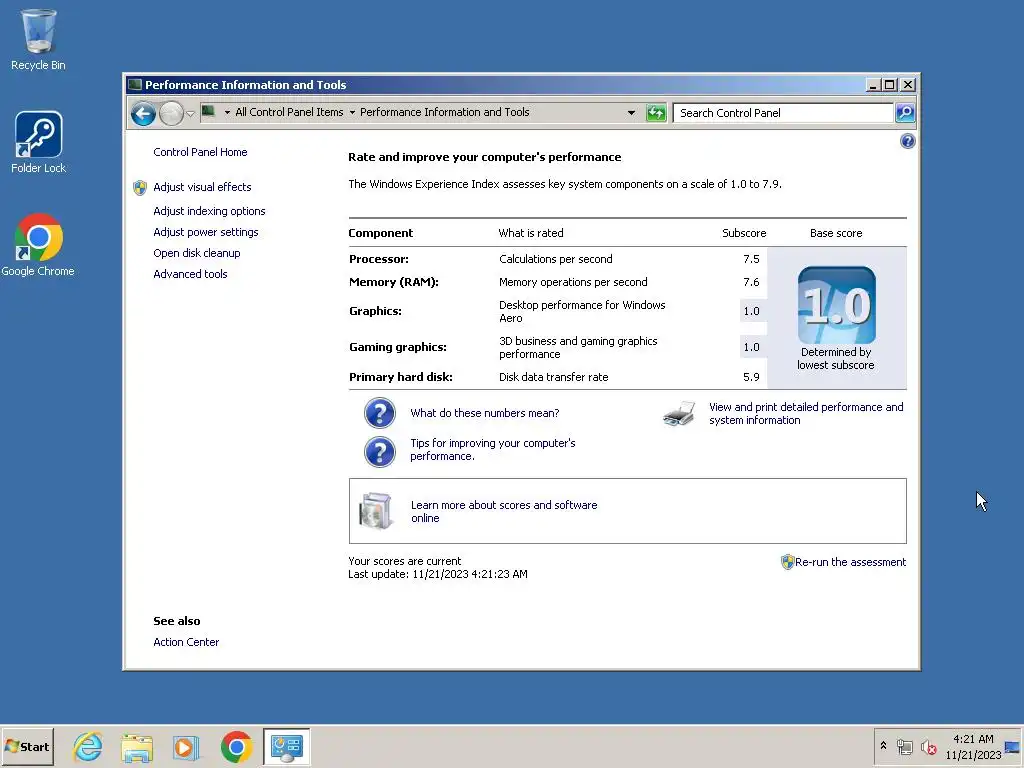Select the Google Chrome desktop shortcut
The width and height of the screenshot is (1024, 768).
[38, 245]
